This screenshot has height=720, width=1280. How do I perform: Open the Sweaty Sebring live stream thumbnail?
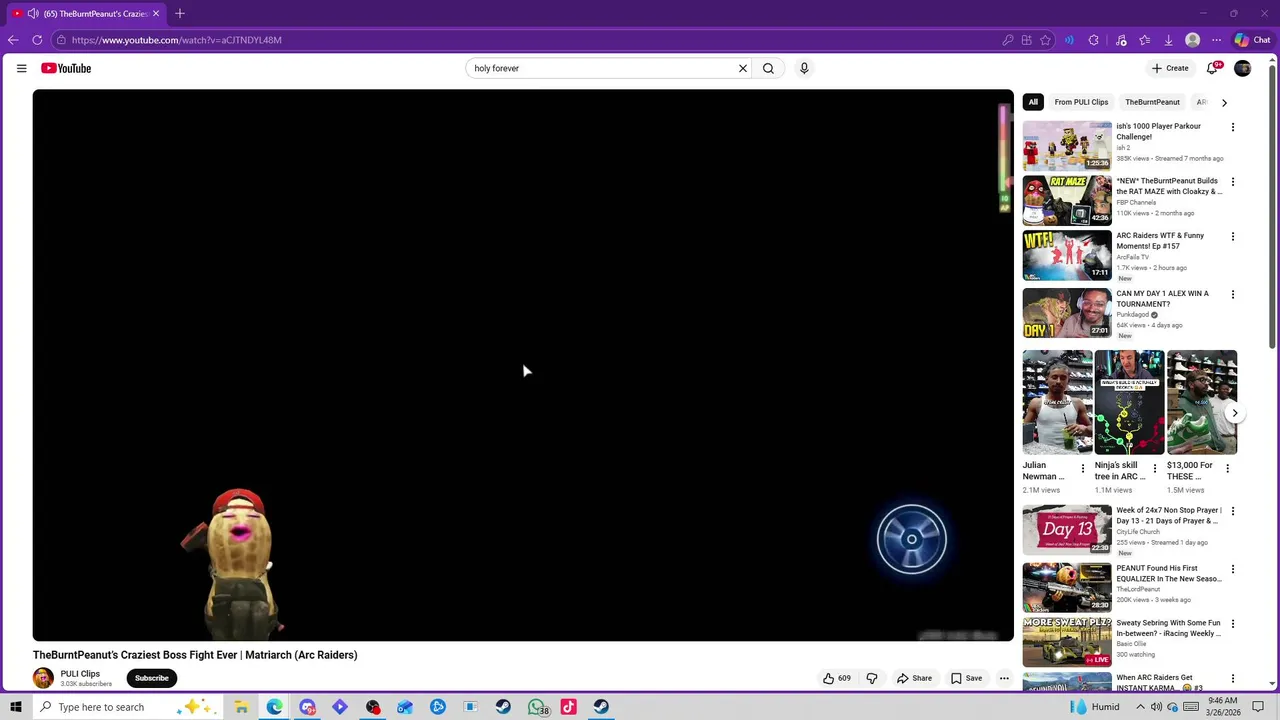1067,642
